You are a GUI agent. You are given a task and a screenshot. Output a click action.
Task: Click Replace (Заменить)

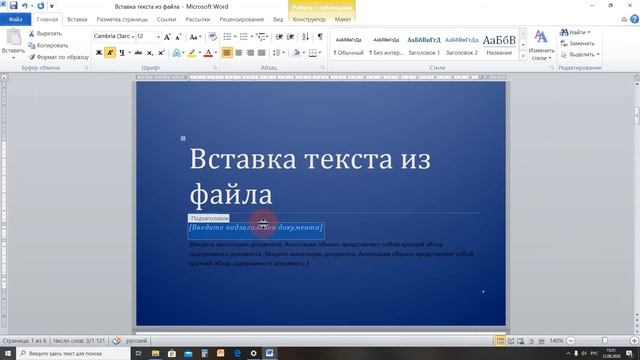(x=578, y=43)
